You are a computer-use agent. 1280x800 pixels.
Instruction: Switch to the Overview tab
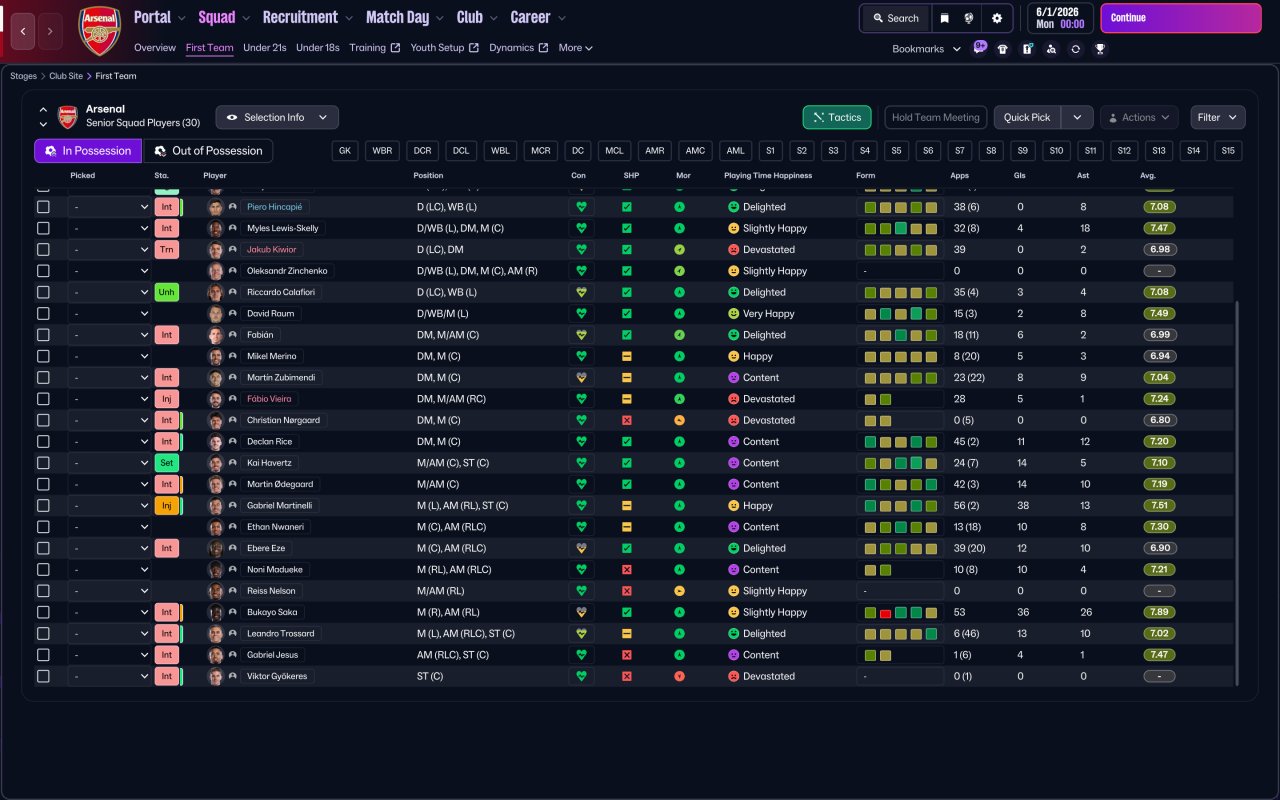click(x=155, y=48)
